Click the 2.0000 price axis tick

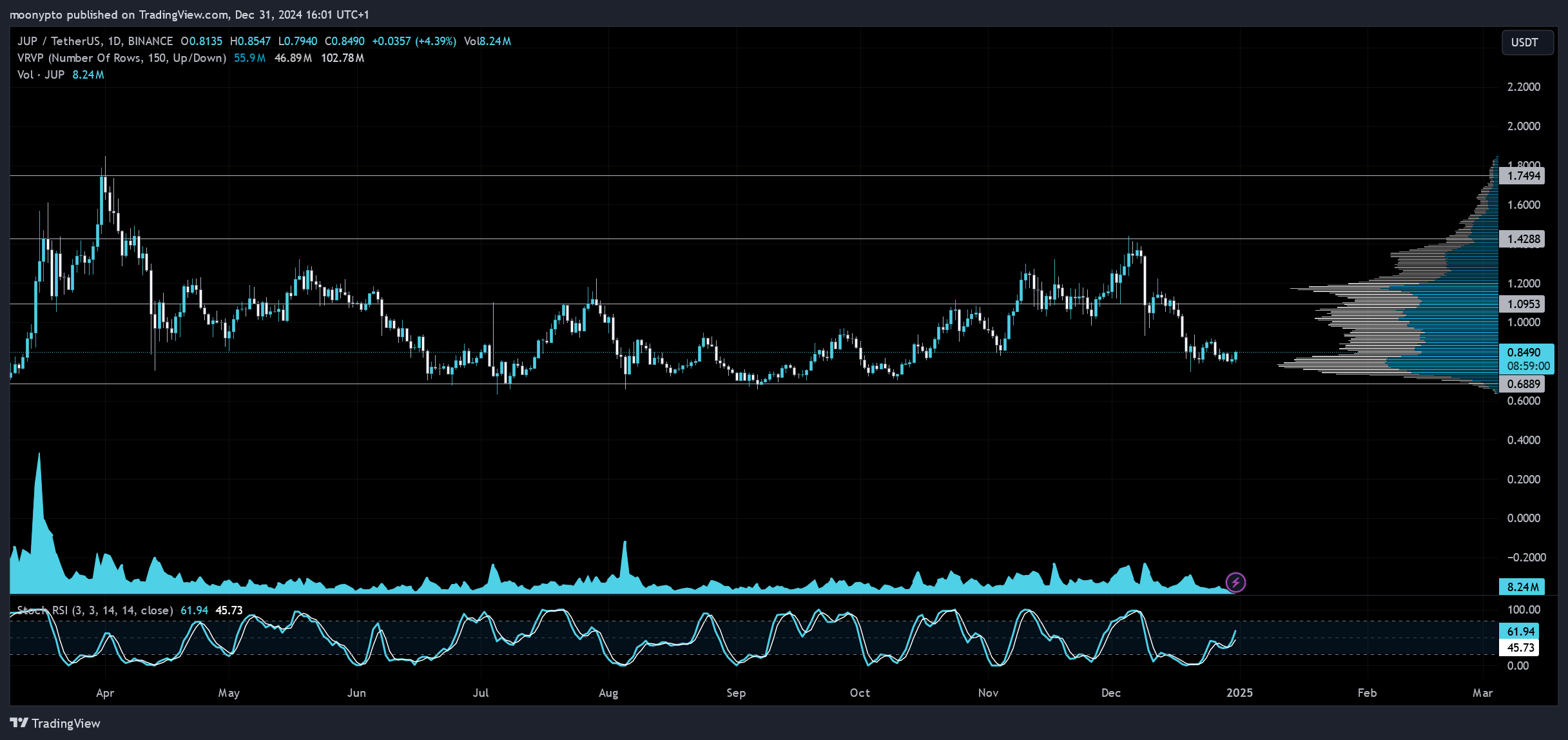[x=1524, y=126]
